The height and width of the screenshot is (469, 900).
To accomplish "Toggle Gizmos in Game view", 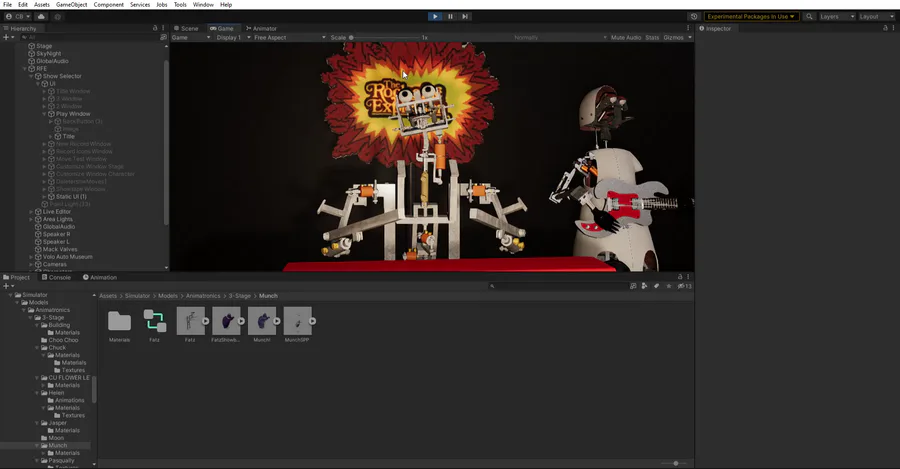I will click(x=673, y=37).
